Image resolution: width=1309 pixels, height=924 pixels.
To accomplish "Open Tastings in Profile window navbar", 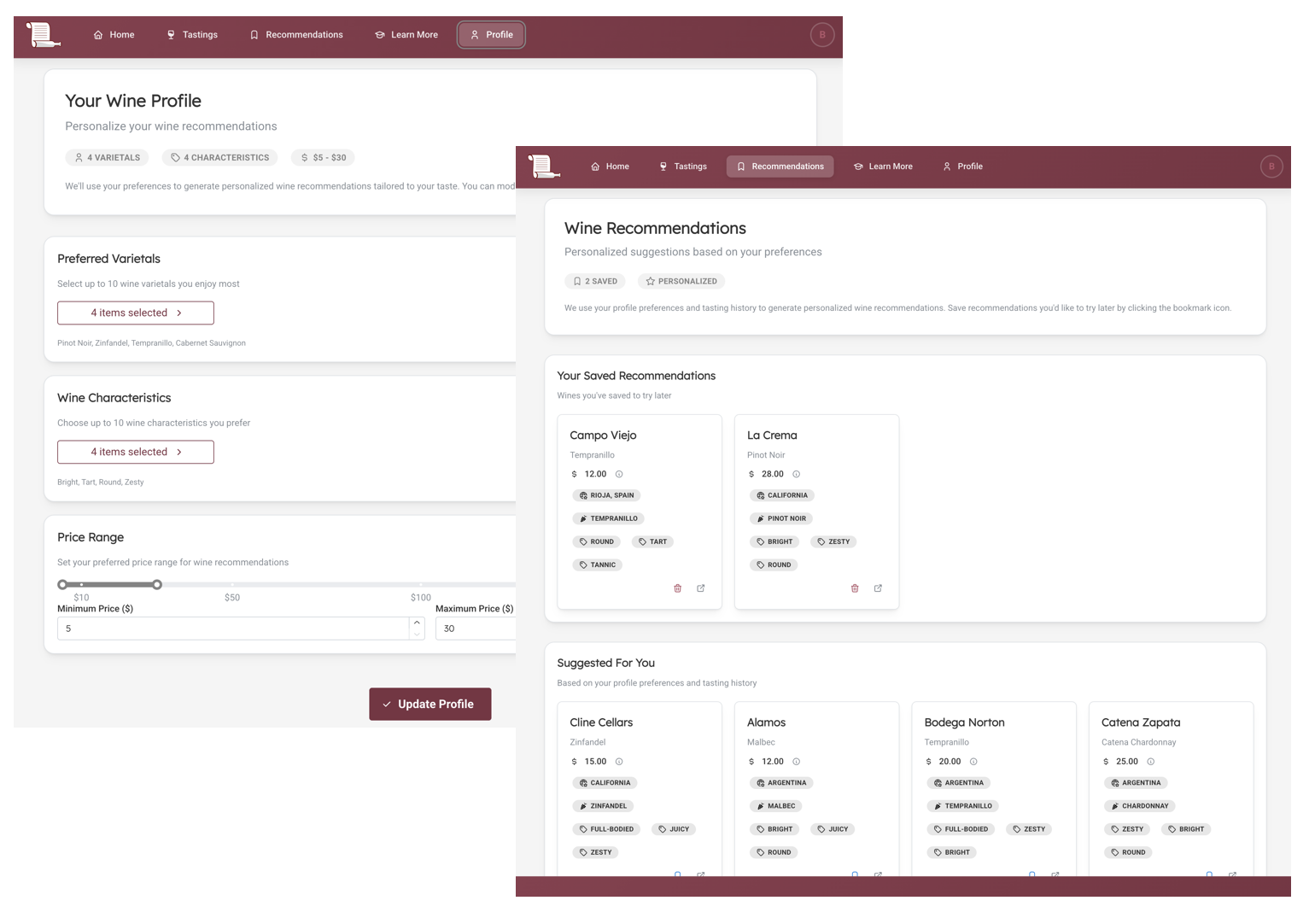I will (x=192, y=35).
